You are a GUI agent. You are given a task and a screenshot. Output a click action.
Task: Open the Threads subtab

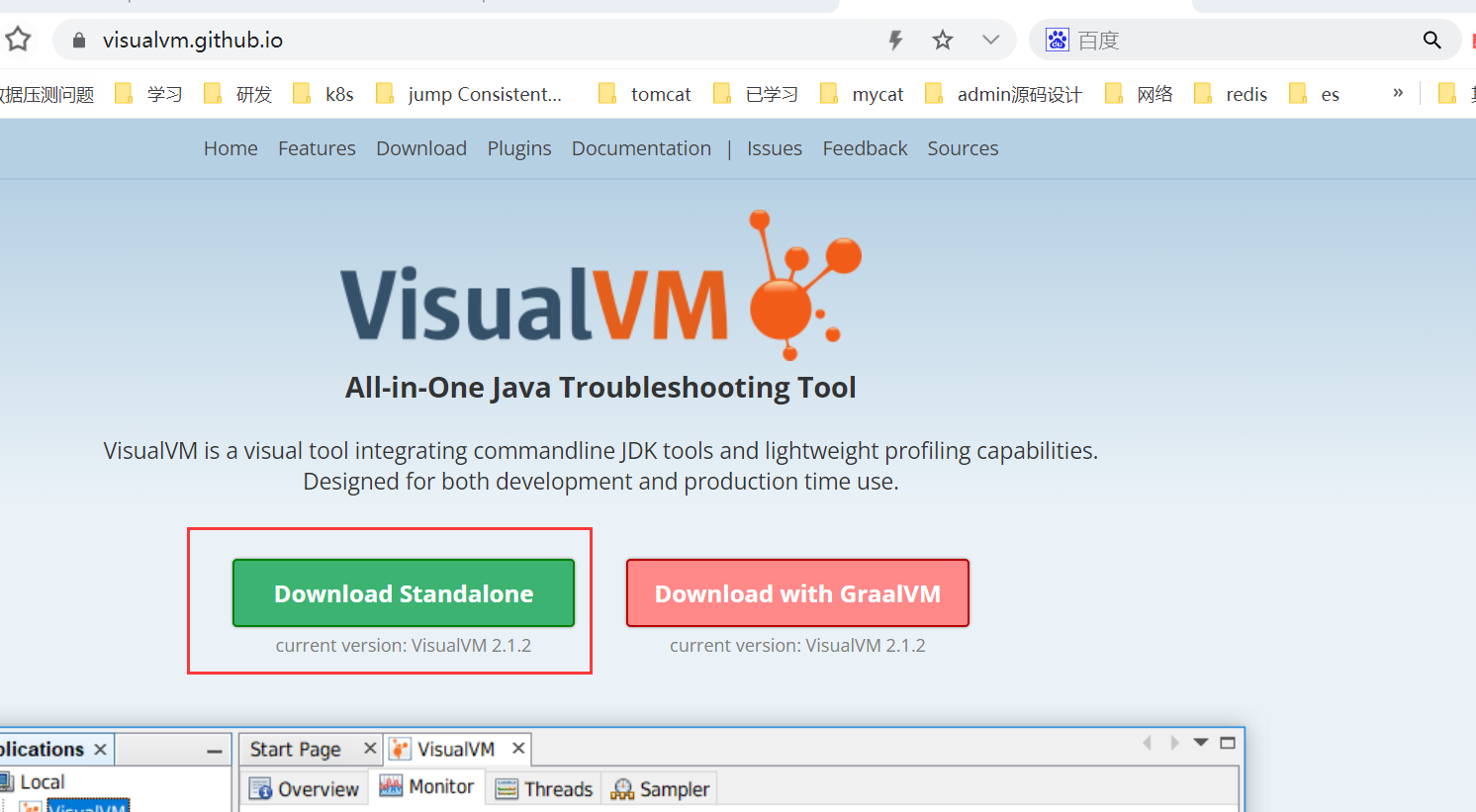pos(544,788)
